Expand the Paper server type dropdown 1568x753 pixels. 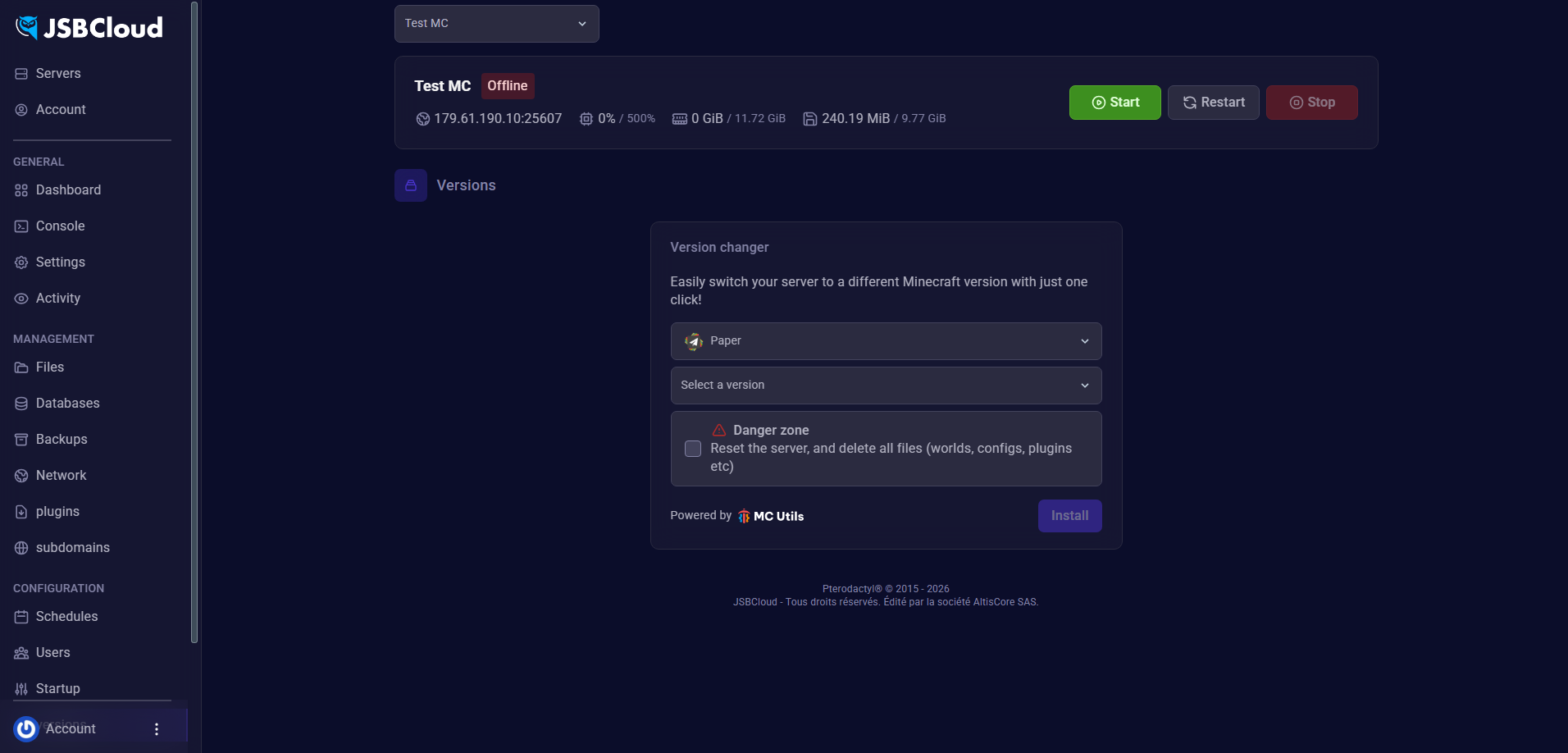[886, 341]
